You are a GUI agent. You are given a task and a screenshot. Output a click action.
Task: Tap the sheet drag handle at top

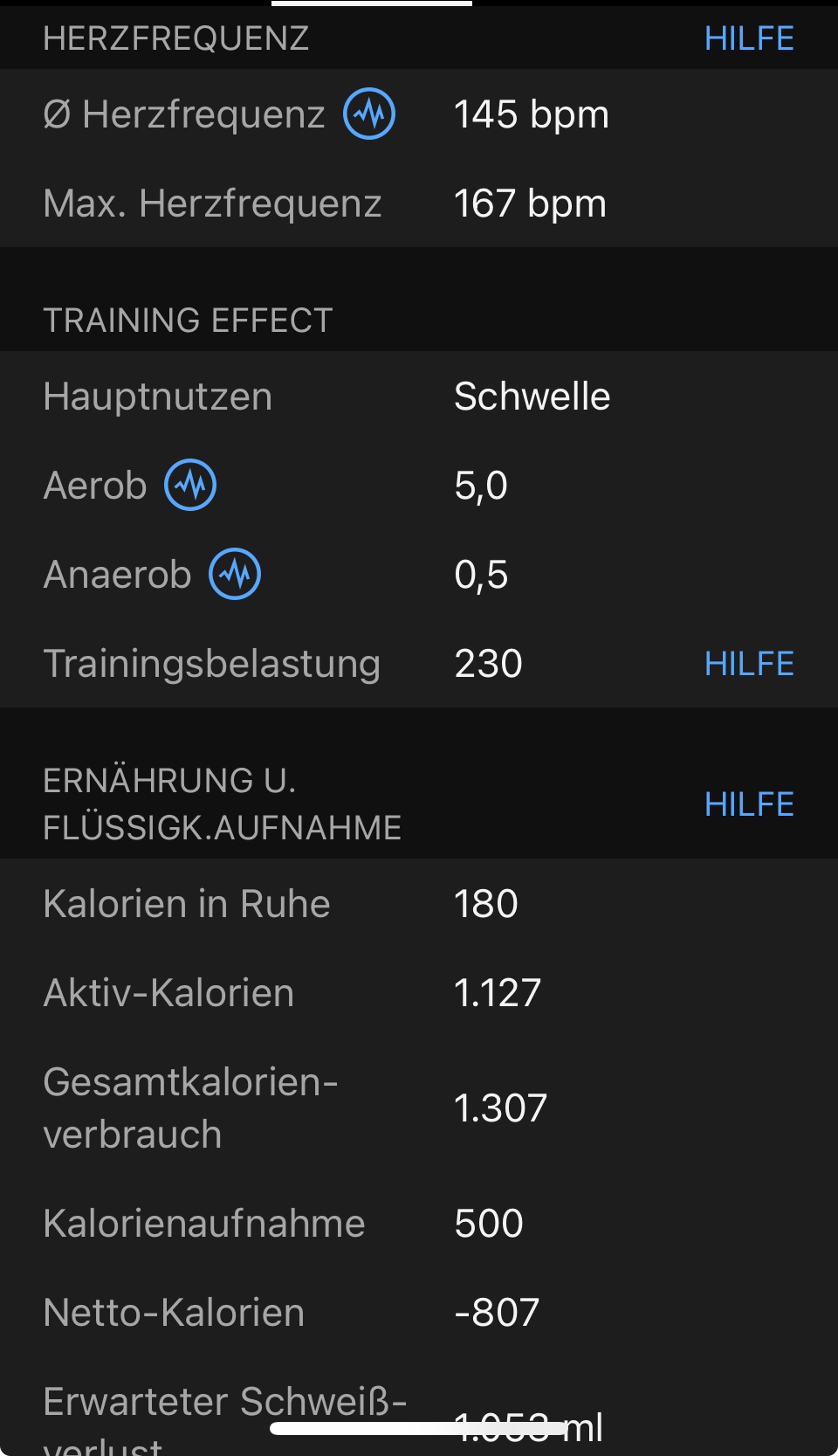click(x=372, y=3)
